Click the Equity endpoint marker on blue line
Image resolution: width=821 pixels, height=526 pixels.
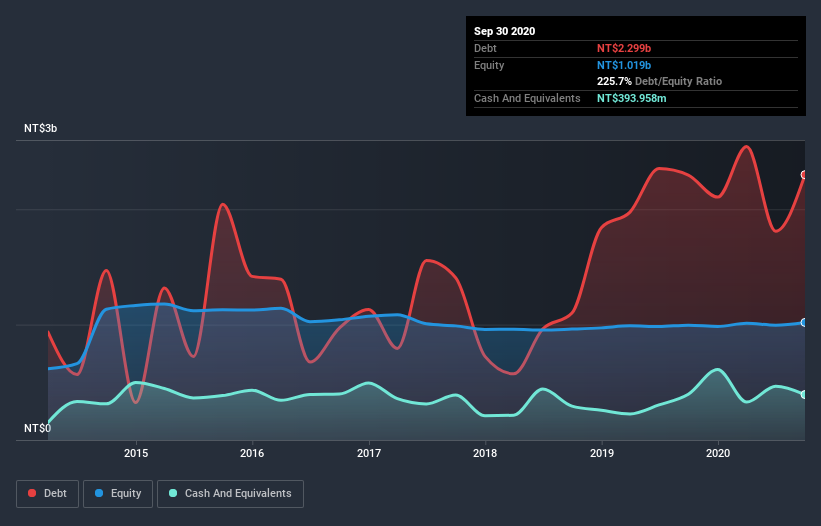coord(804,322)
